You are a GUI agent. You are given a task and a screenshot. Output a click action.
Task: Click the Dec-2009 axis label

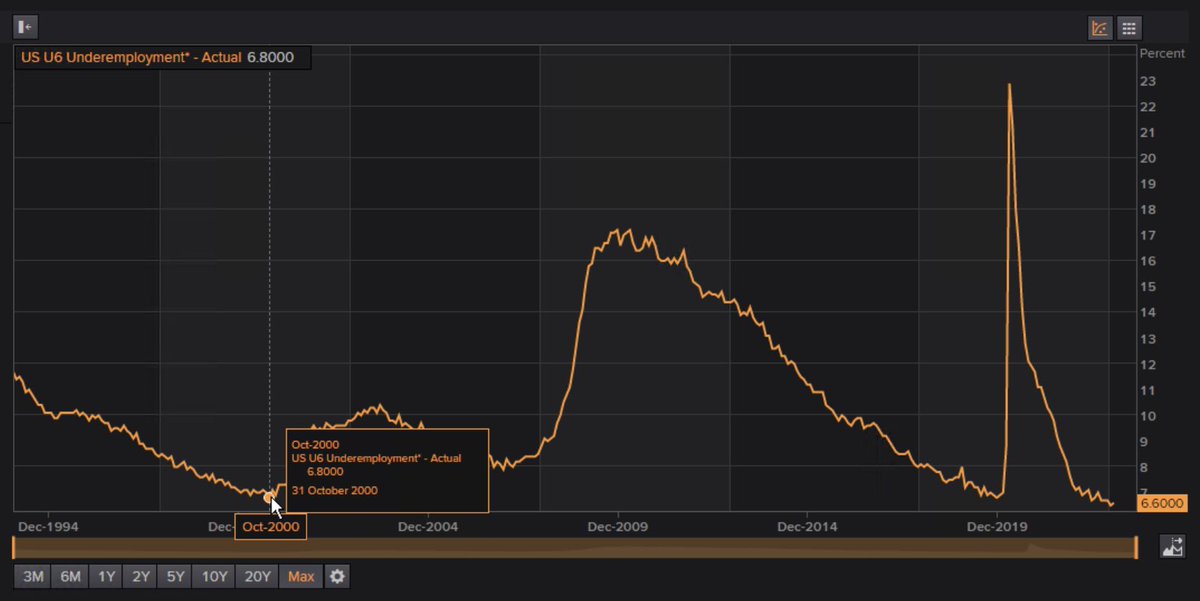618,526
